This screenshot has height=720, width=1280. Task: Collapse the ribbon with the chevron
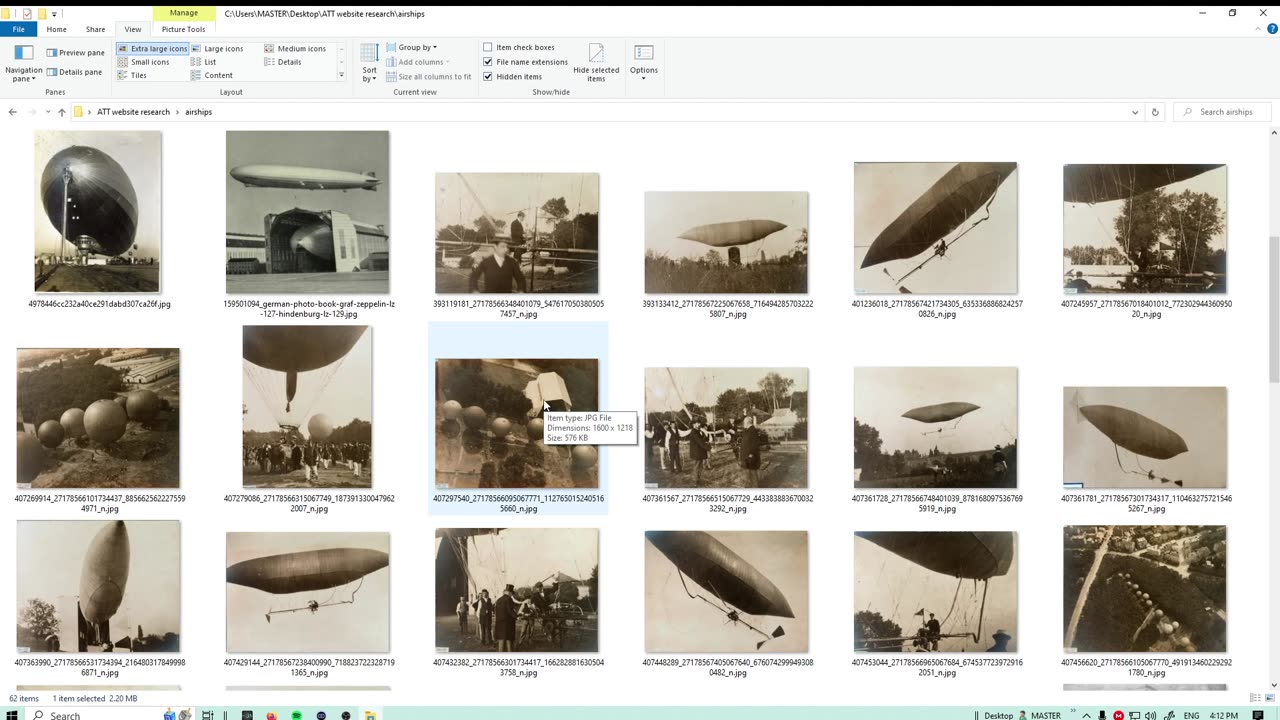coord(1256,29)
